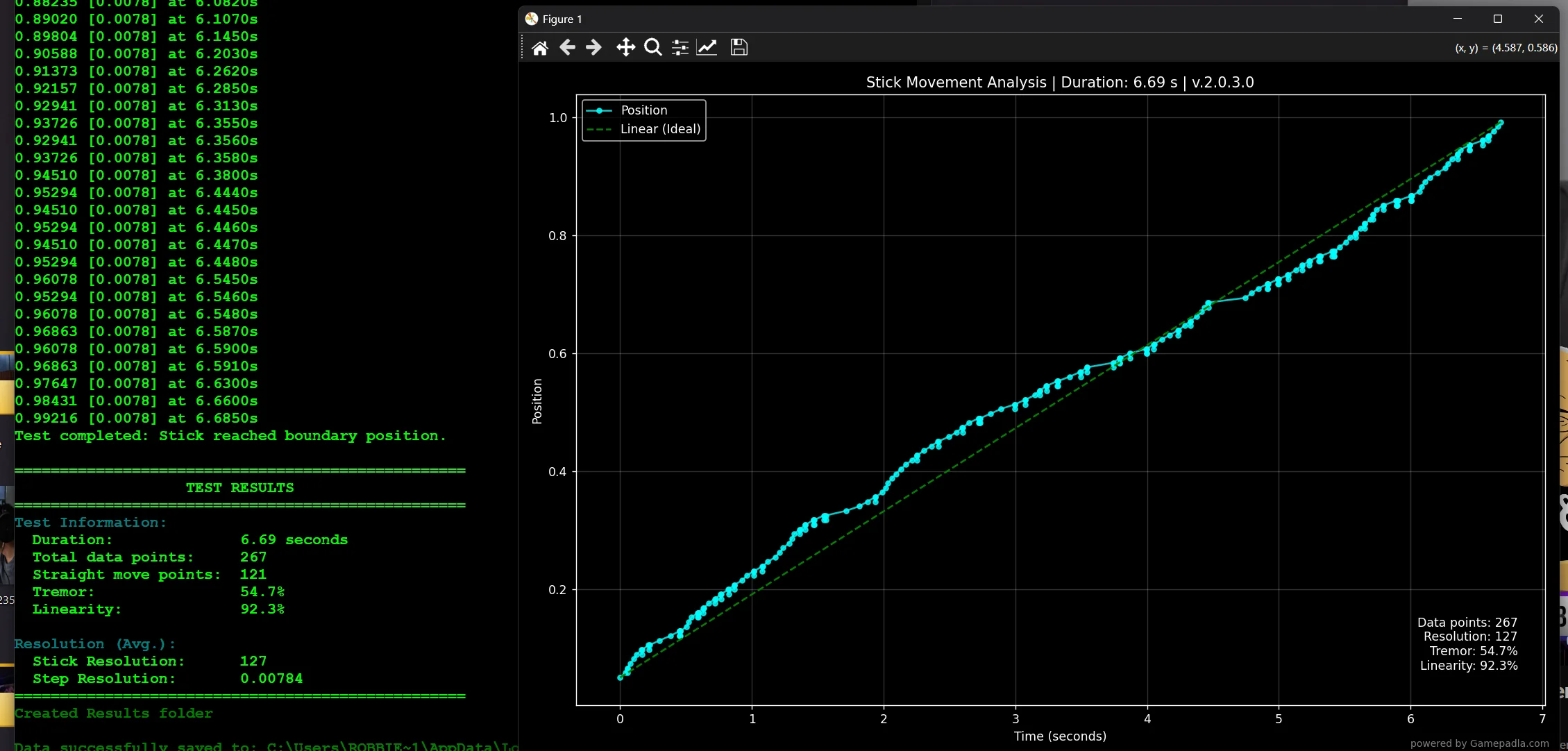This screenshot has width=1568, height=751.
Task: Select the zoom-to-rectangle magnifier tool
Action: pos(652,47)
